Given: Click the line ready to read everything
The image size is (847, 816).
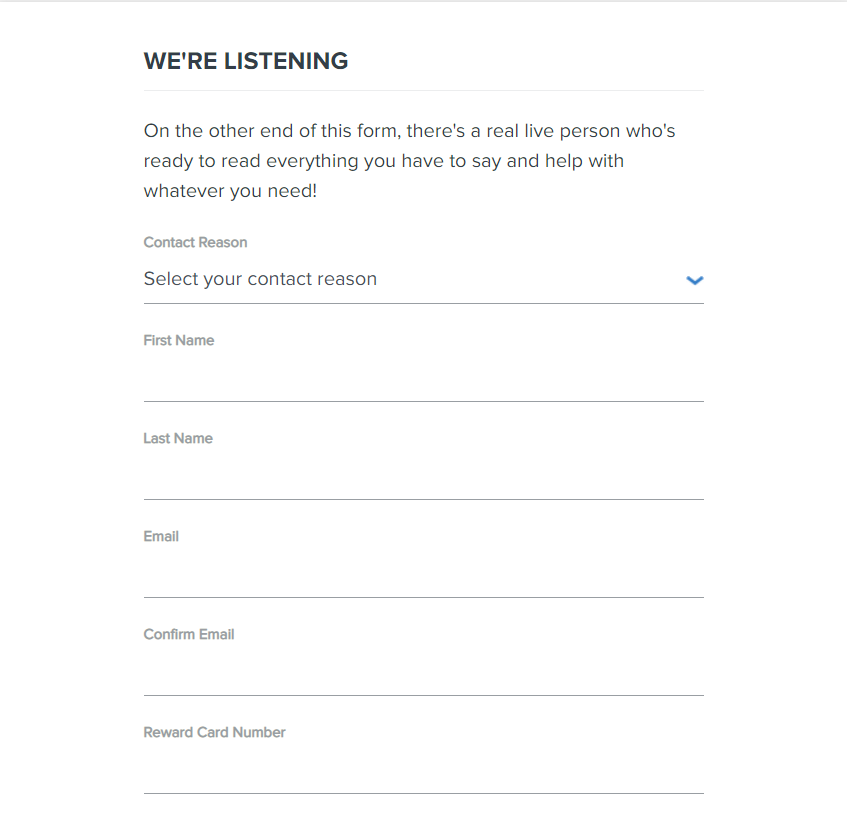Looking at the screenshot, I should tap(384, 161).
